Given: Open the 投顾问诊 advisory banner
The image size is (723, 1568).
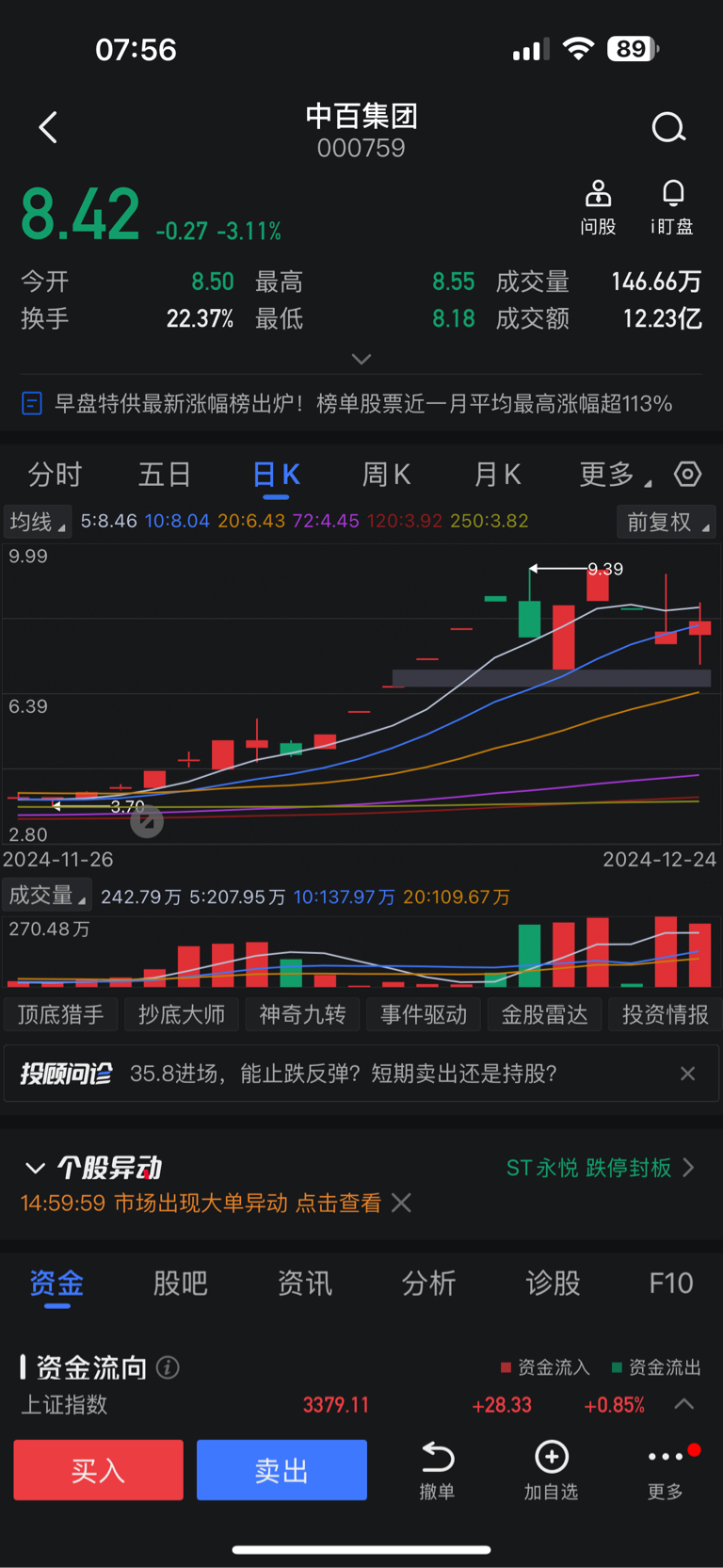Looking at the screenshot, I should pos(361,1074).
